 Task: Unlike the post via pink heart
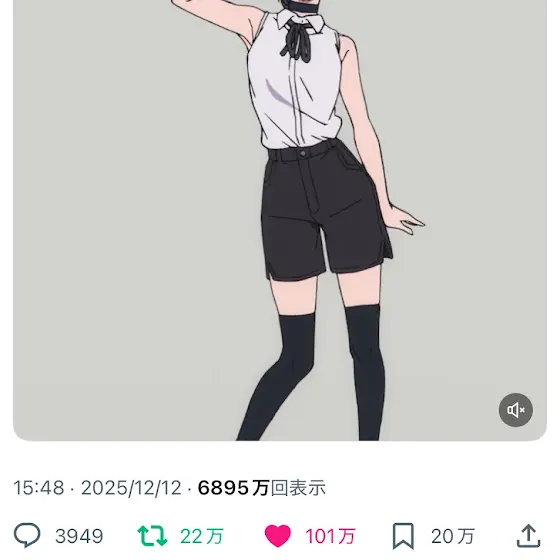[x=278, y=536]
